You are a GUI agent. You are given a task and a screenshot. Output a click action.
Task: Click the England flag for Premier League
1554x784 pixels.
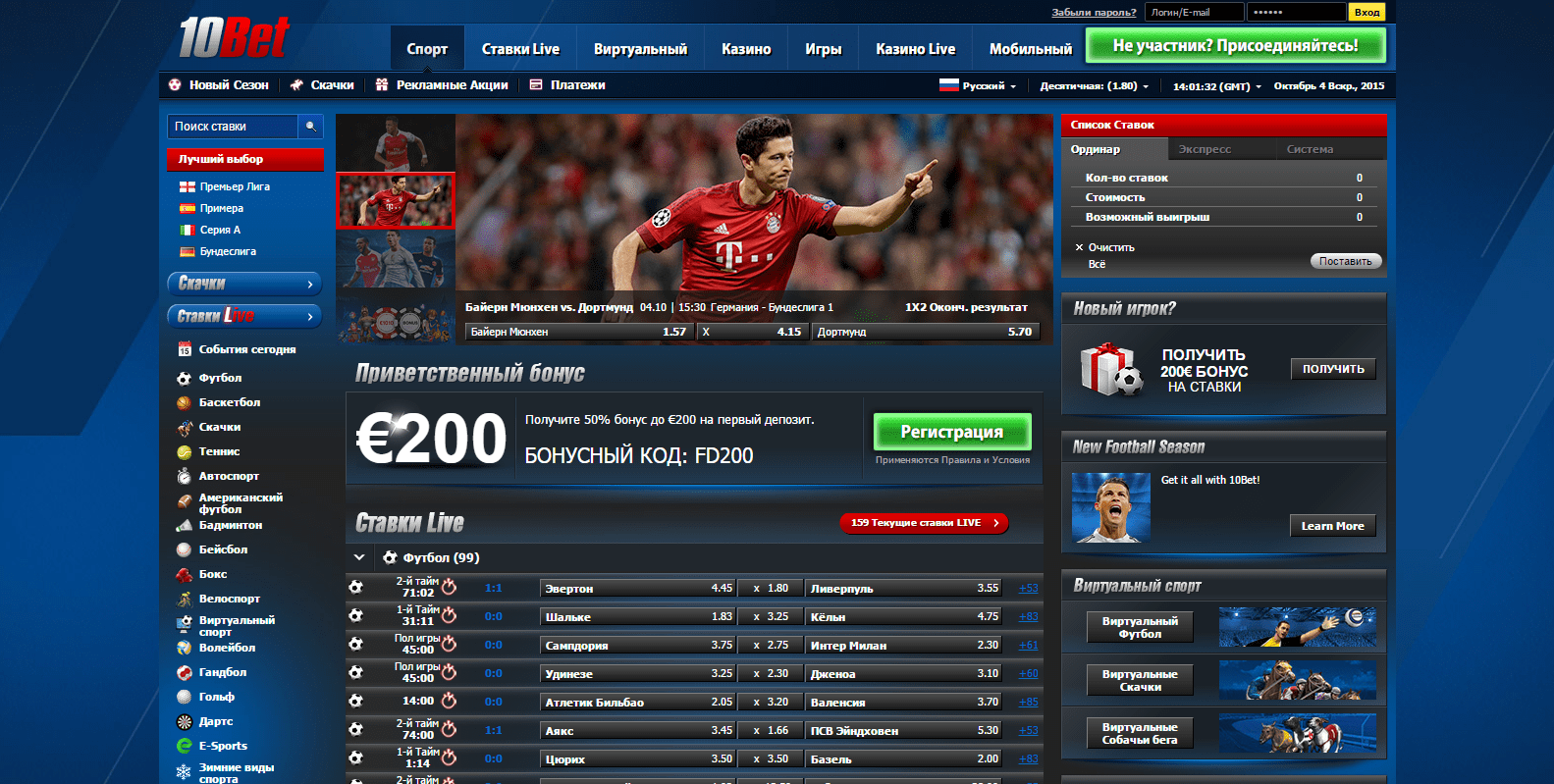pyautogui.click(x=188, y=186)
